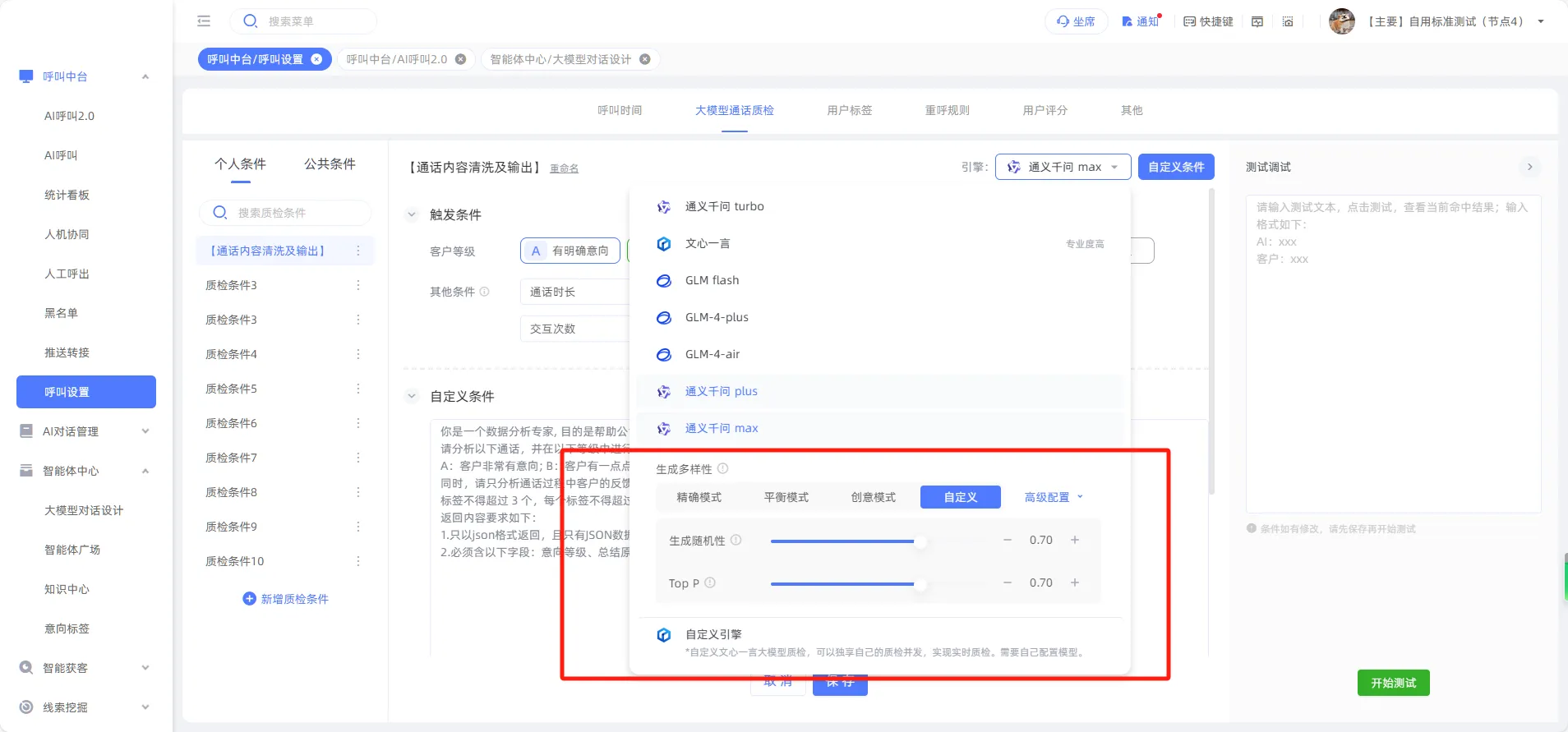Screen dimensions: 1568x732
Task: Click the help icon next to 其他条件
Action: pos(485,292)
